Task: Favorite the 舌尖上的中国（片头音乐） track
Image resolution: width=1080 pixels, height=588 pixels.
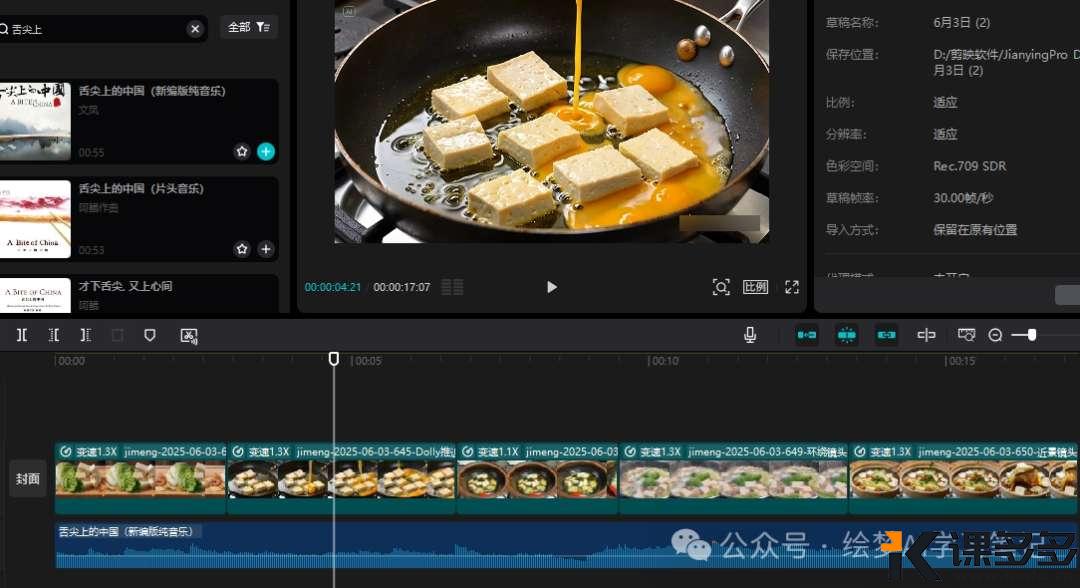Action: tap(242, 249)
